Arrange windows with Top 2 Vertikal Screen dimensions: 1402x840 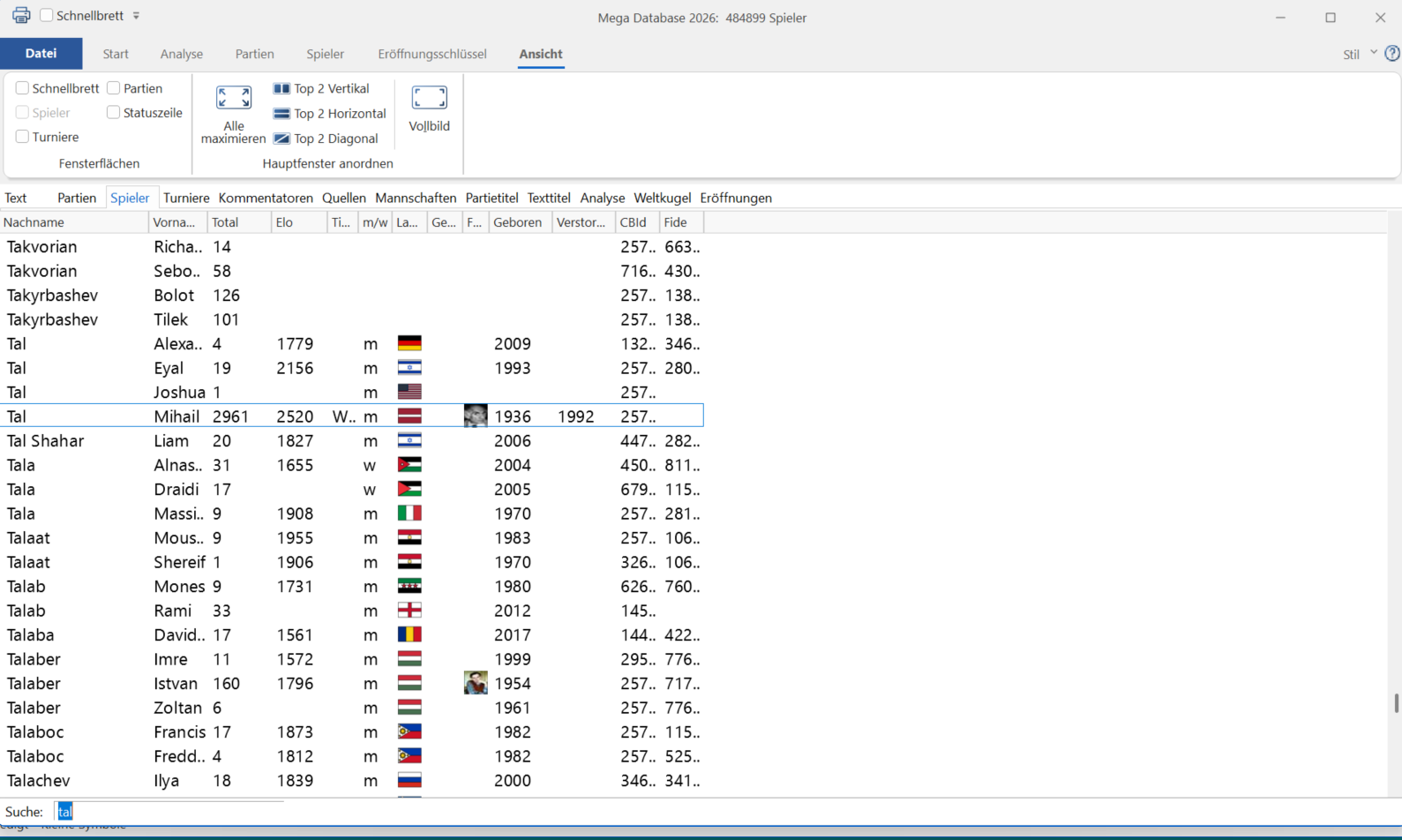321,88
